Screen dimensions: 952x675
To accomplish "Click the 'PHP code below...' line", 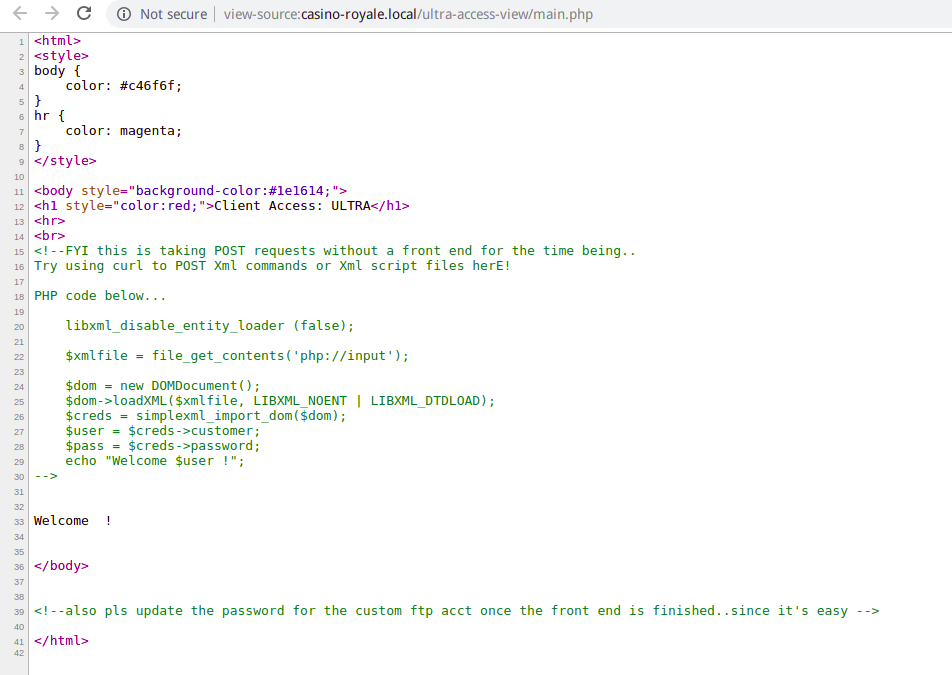I will tap(100, 296).
